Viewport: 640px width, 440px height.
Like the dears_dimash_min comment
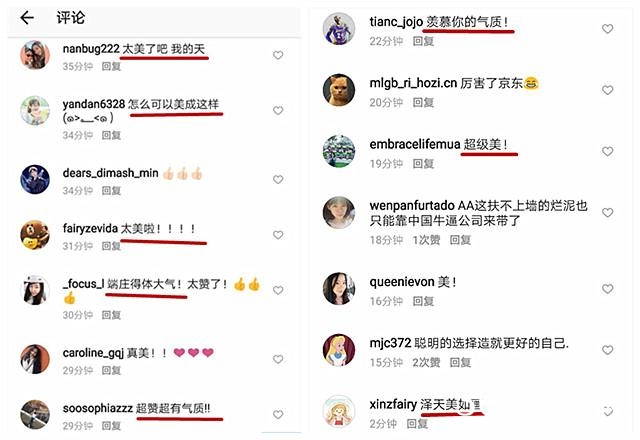point(278,180)
